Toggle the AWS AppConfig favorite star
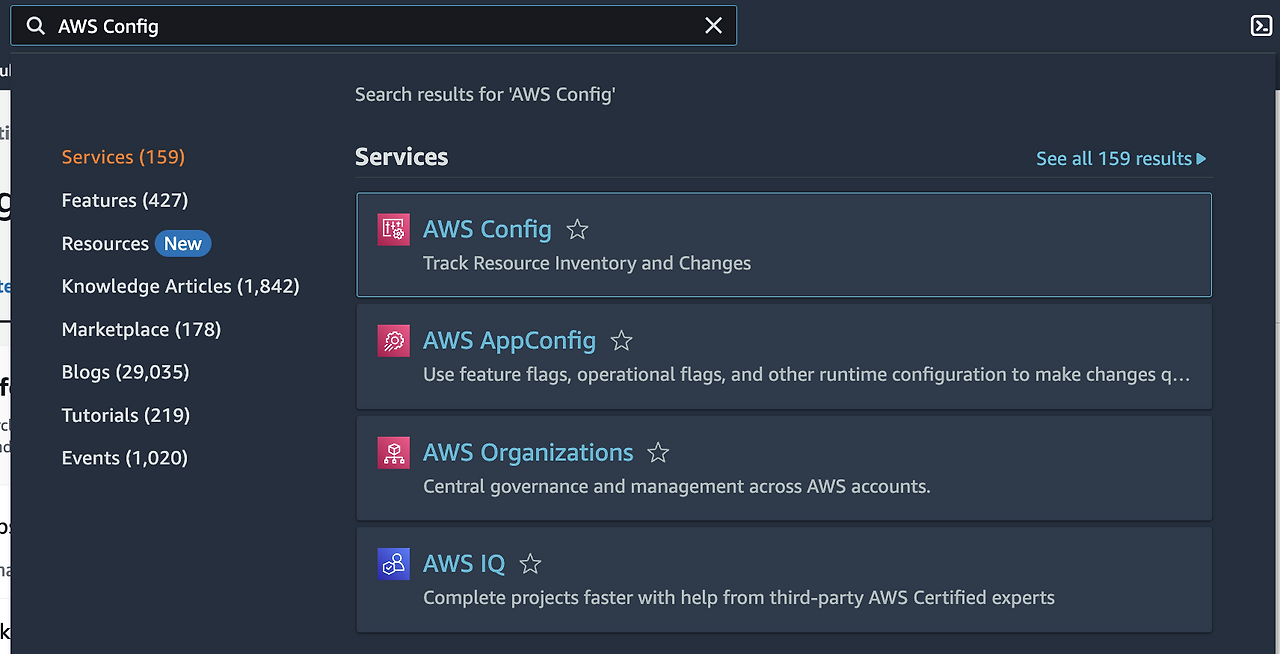This screenshot has height=654, width=1280. pos(621,341)
